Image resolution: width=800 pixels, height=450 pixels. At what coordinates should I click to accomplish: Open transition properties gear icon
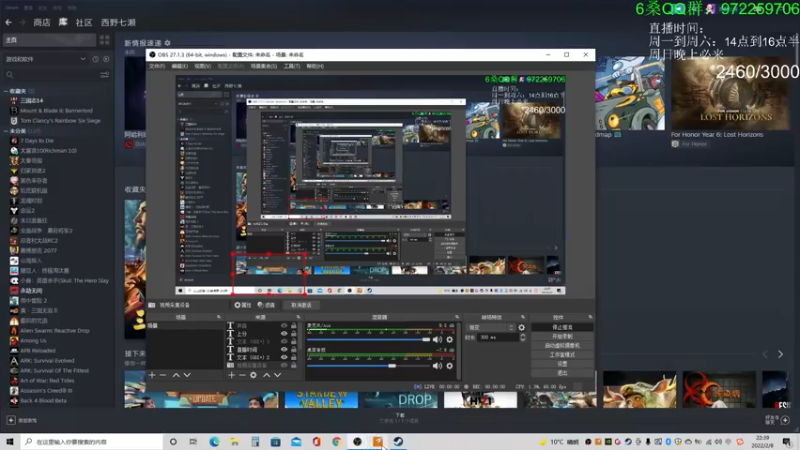coord(521,328)
